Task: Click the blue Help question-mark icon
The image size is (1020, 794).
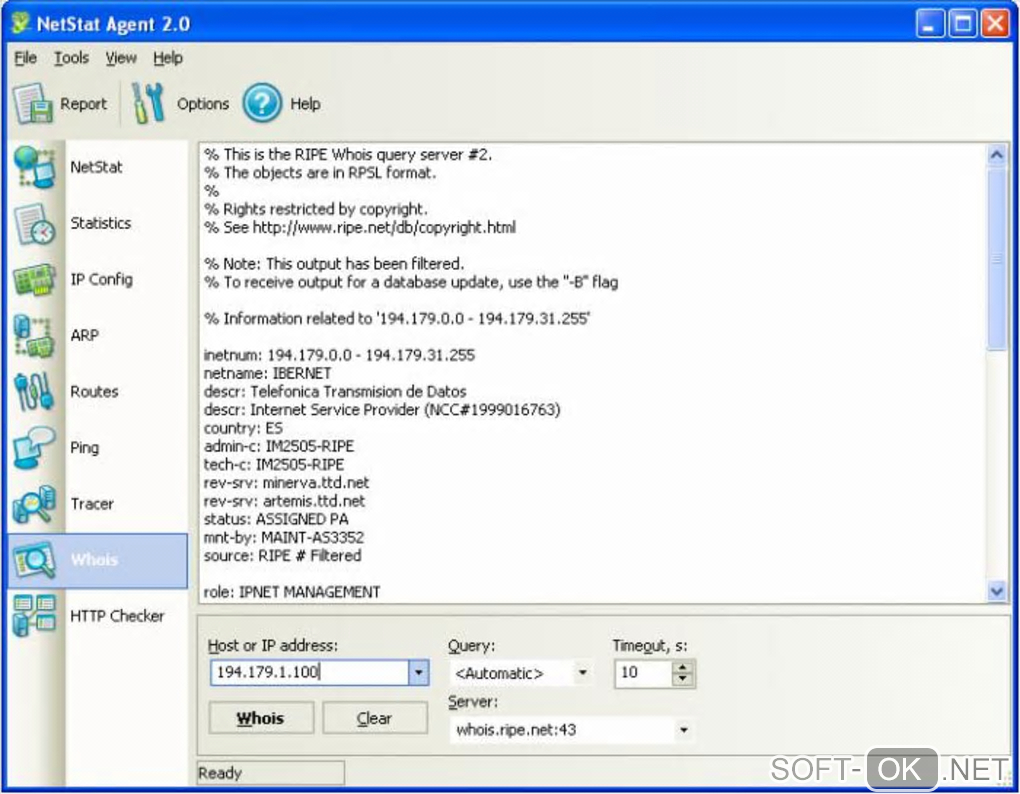Action: tap(262, 103)
